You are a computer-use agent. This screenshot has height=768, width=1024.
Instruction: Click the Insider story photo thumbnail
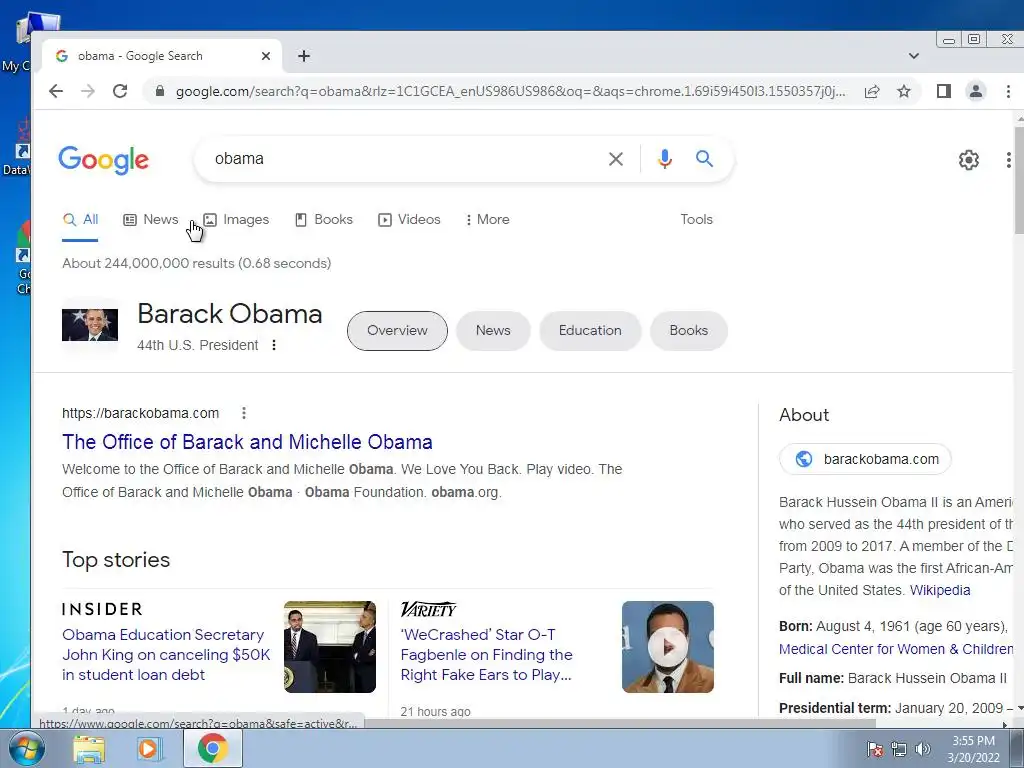330,647
